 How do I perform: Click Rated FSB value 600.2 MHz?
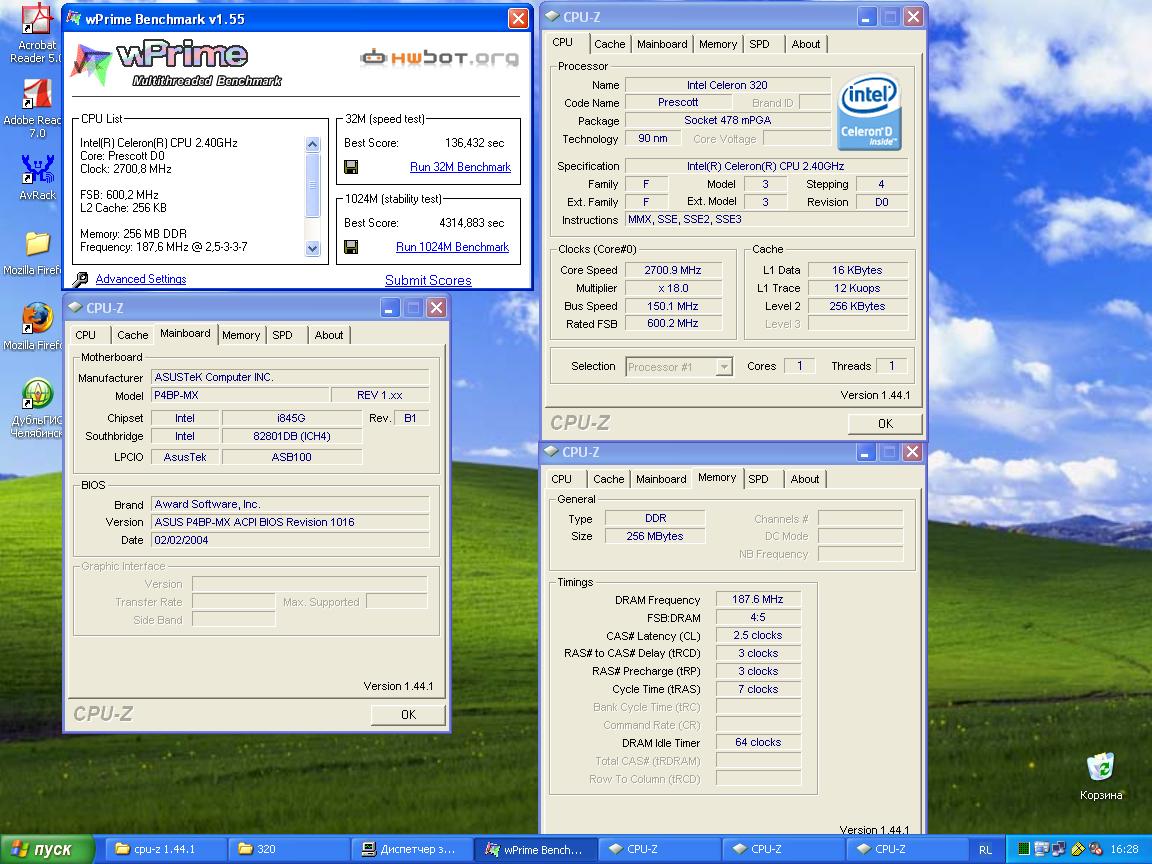tap(673, 324)
